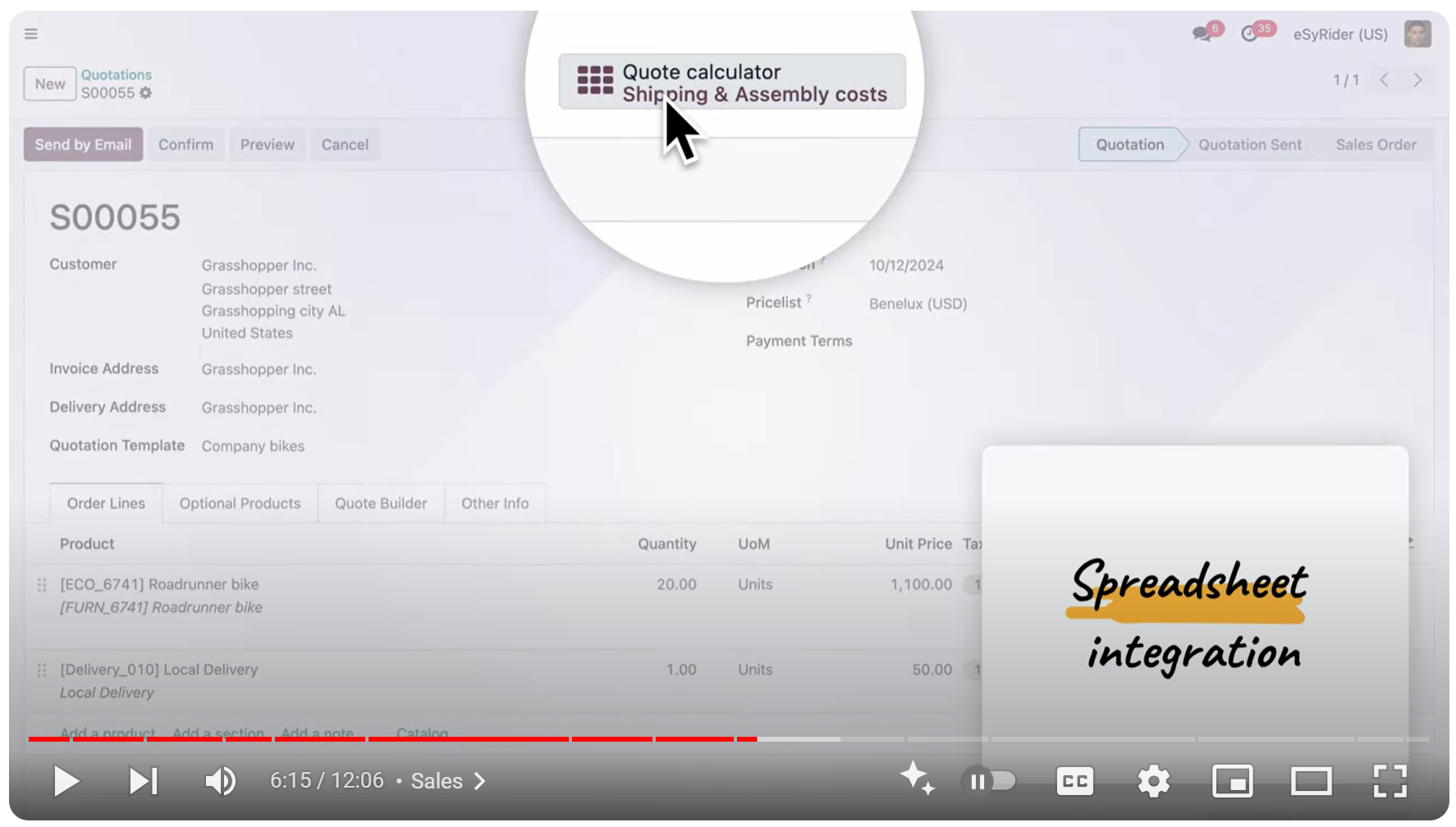Select the Quotation Sent status stage

[x=1250, y=144]
